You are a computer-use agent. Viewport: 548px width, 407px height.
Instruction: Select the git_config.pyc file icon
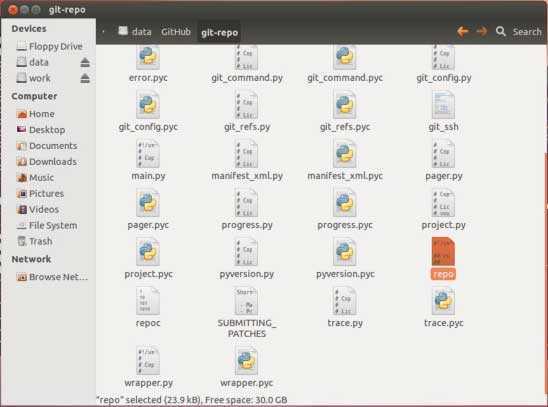click(x=148, y=105)
